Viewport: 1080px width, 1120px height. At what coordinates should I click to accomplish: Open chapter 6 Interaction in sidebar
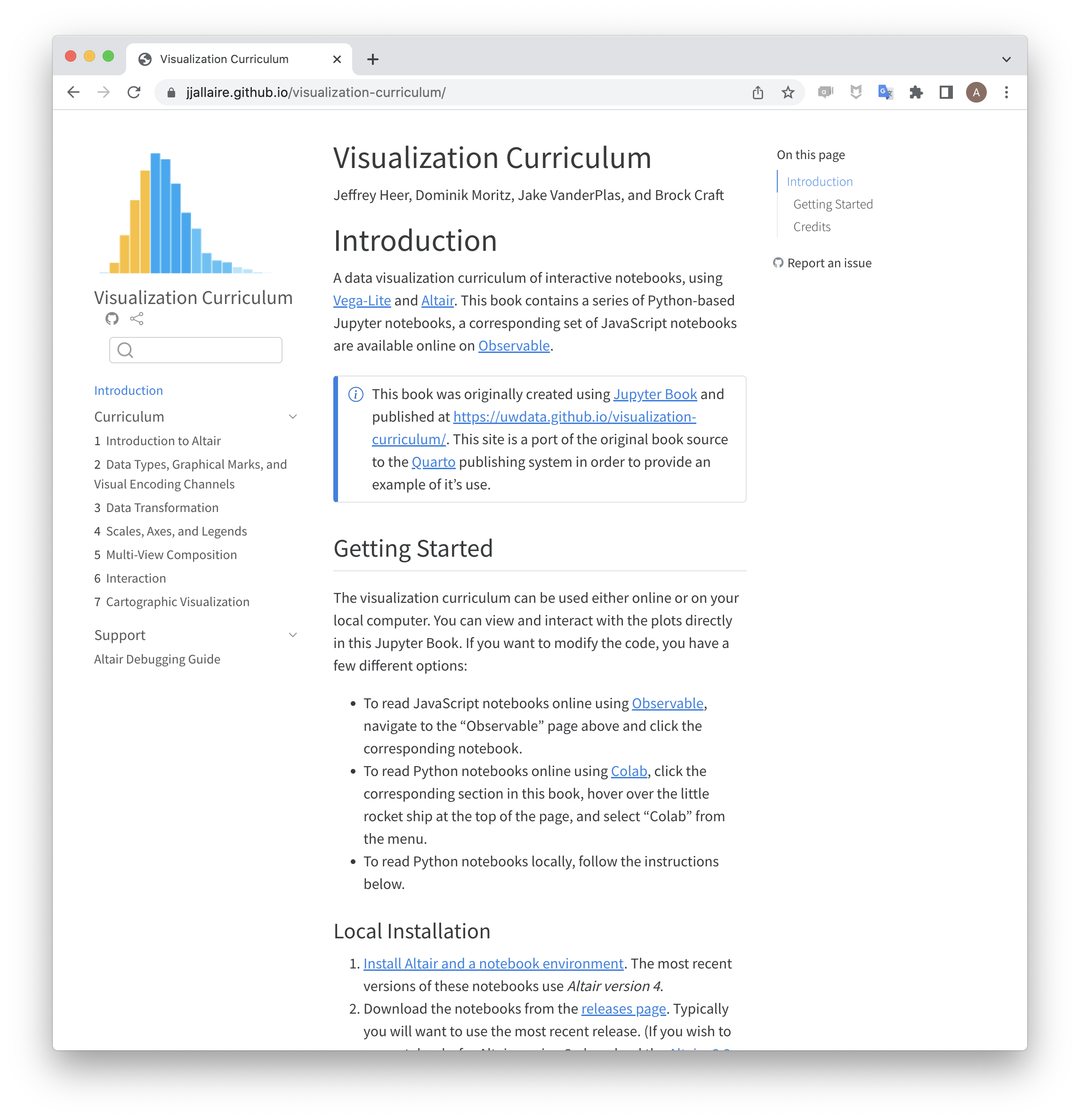pyautogui.click(x=136, y=578)
